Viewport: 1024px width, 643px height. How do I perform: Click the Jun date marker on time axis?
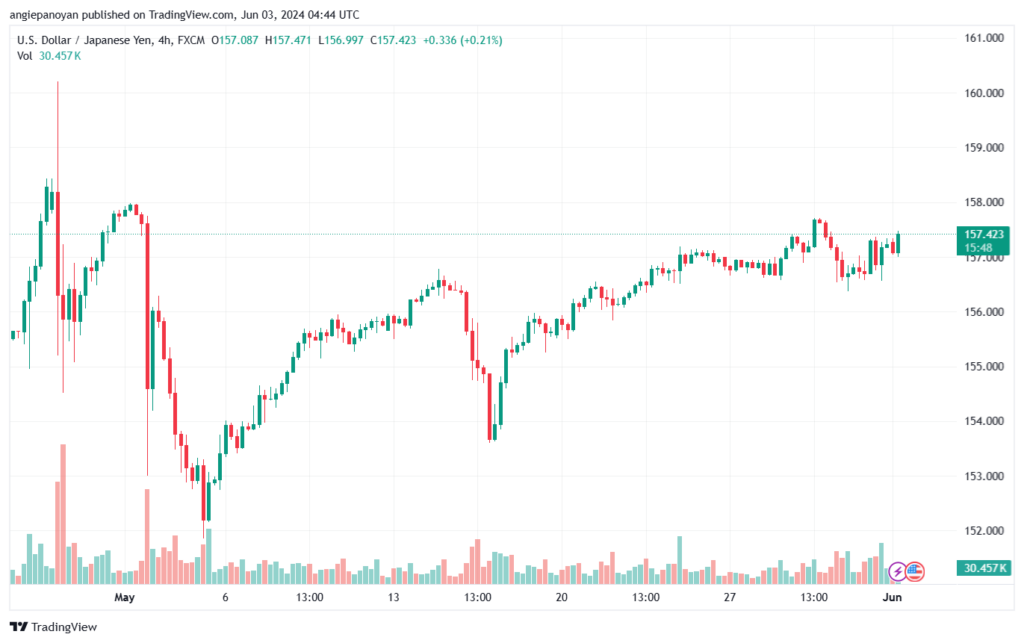click(892, 597)
